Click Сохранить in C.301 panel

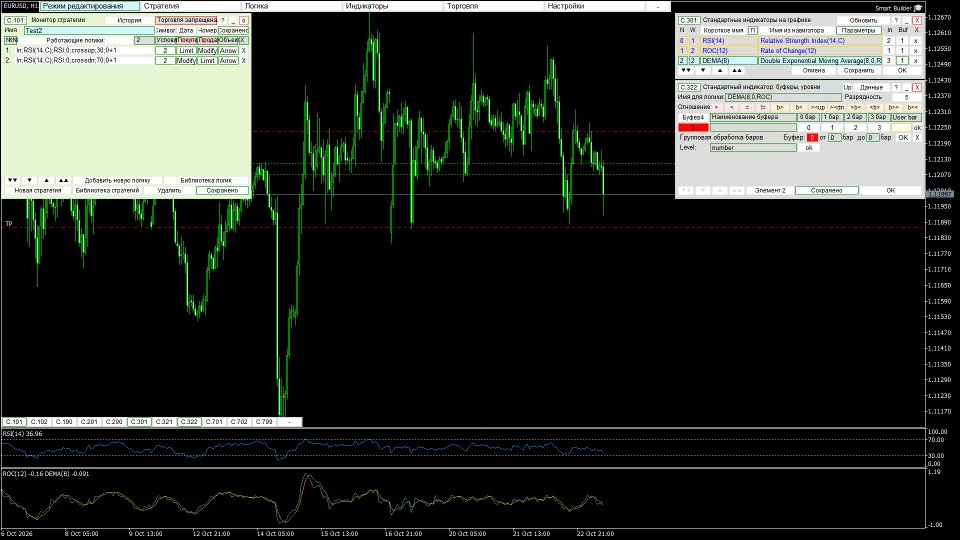[858, 70]
